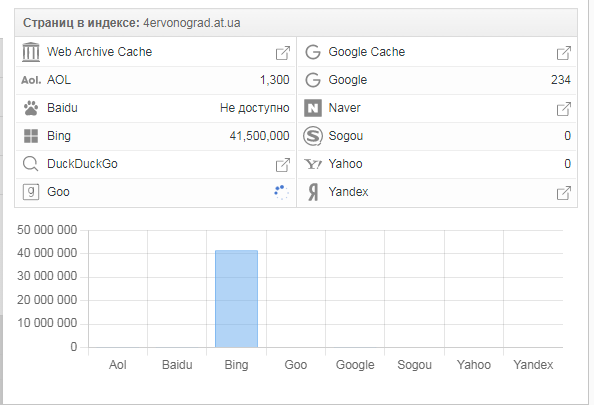This screenshot has height=405, width=594.
Task: Open Google Cache external link icon
Action: pyautogui.click(x=564, y=53)
